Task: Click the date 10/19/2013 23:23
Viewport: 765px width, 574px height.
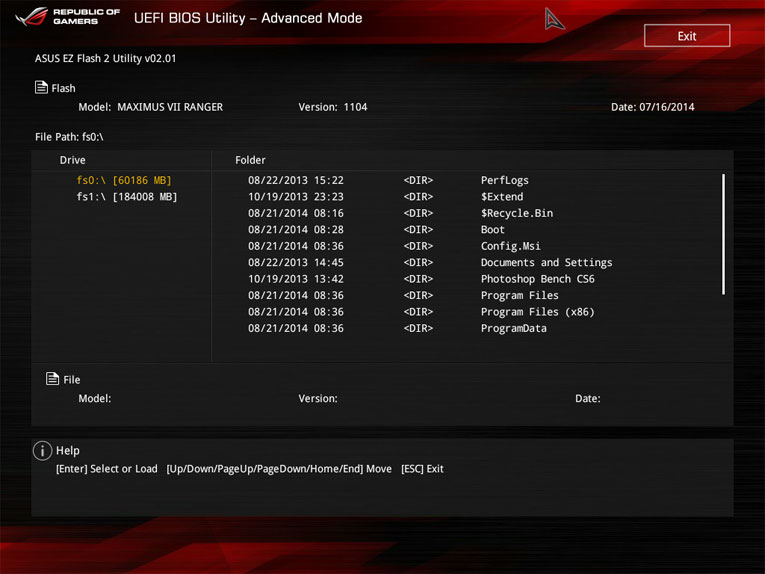Action: (296, 197)
